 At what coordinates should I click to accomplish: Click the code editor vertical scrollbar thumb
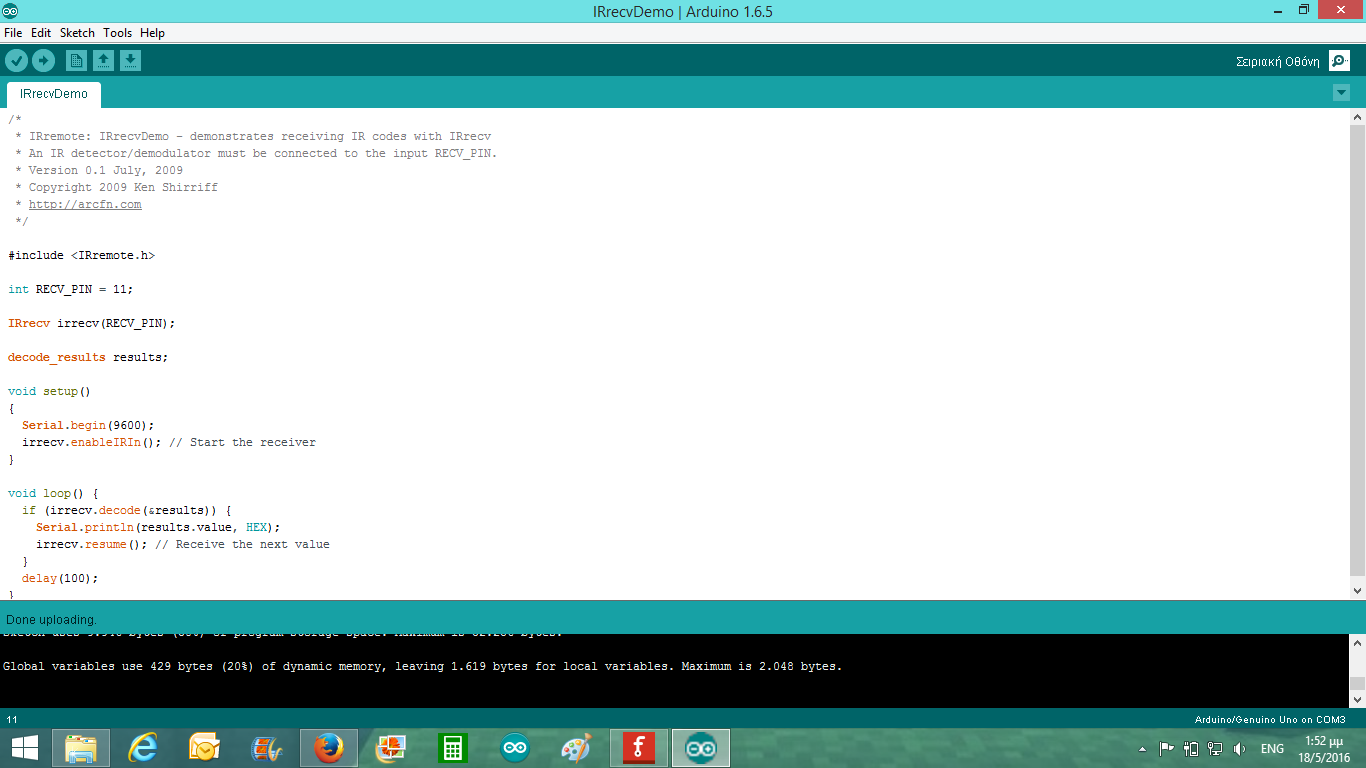[1357, 349]
